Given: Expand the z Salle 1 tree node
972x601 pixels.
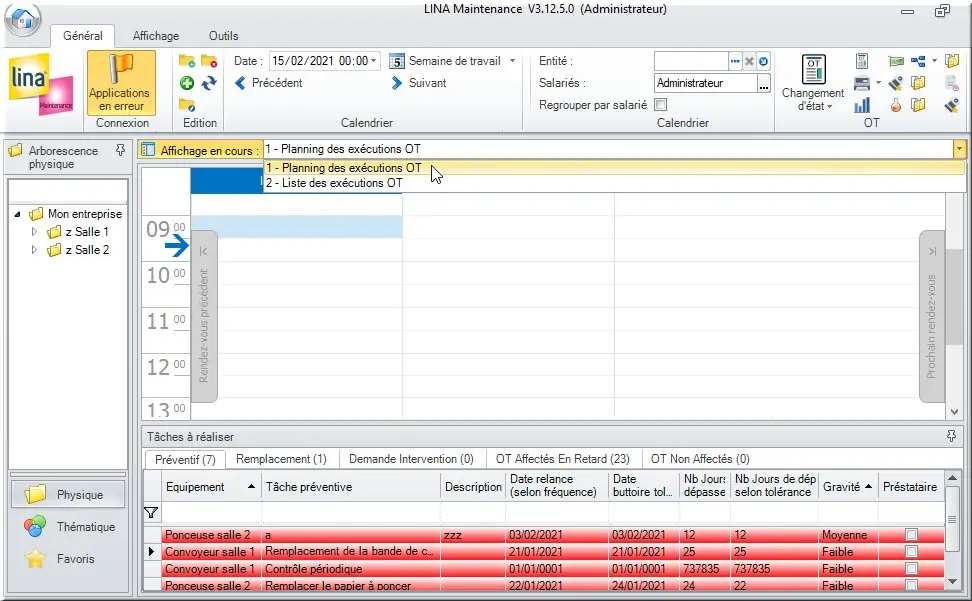Looking at the screenshot, I should click(x=34, y=232).
